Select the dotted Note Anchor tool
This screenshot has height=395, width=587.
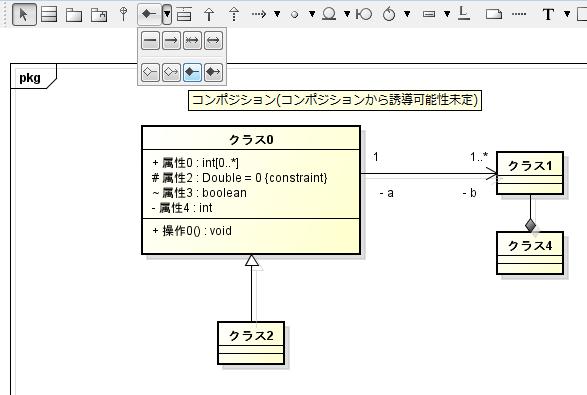518,15
